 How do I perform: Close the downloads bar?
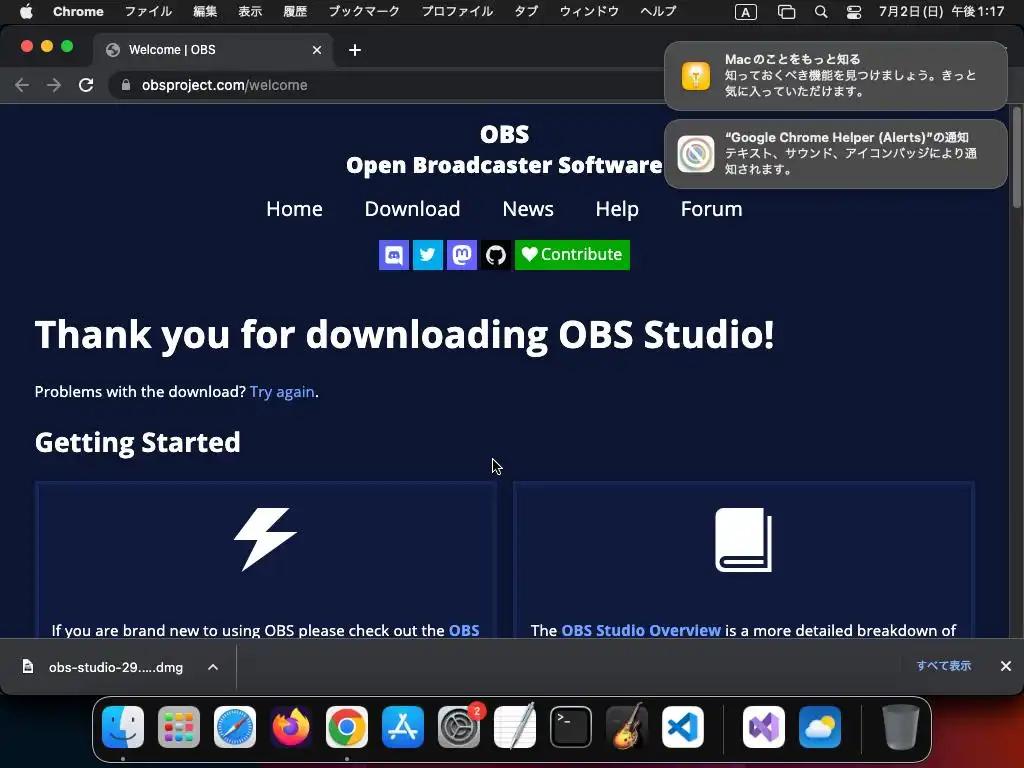[x=1006, y=665]
